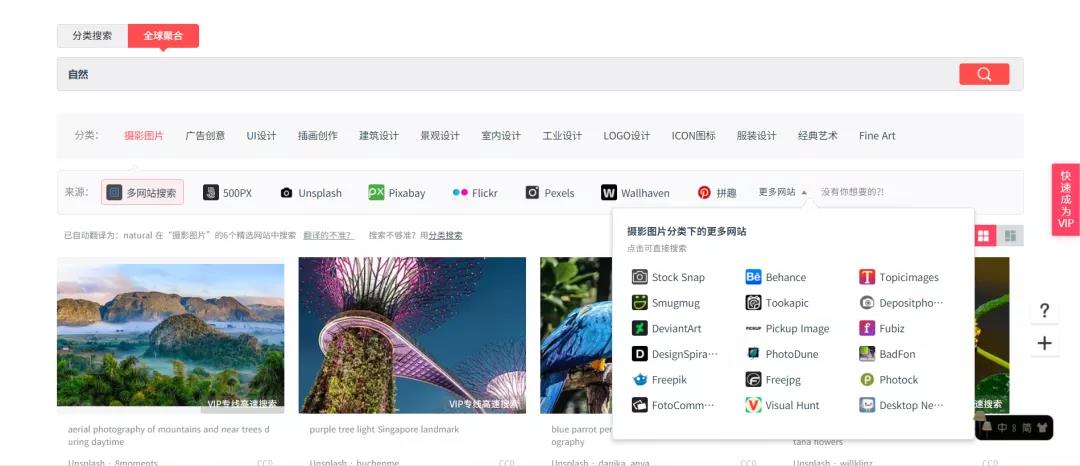Image resolution: width=1080 pixels, height=466 pixels.
Task: Choose Flickr as the search source
Action: (x=475, y=193)
